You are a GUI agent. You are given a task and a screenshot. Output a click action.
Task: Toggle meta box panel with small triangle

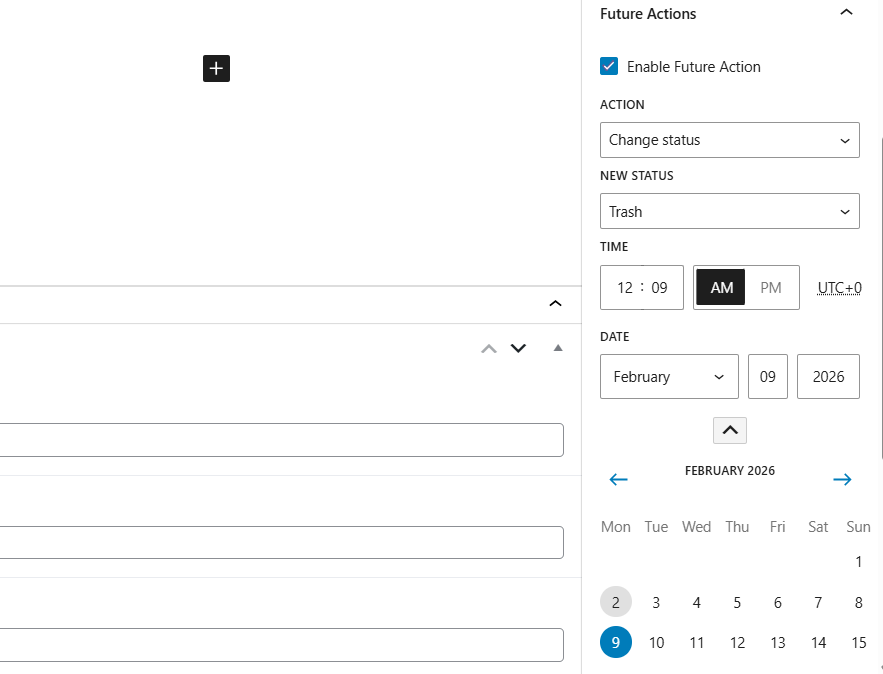tap(558, 348)
